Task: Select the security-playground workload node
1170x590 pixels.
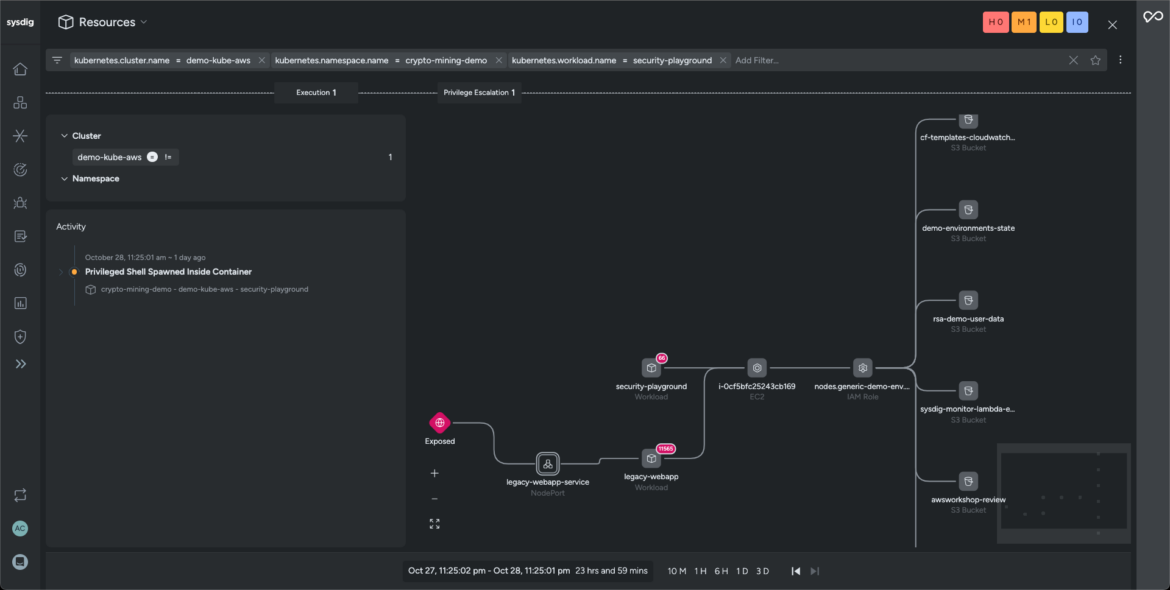Action: [651, 368]
